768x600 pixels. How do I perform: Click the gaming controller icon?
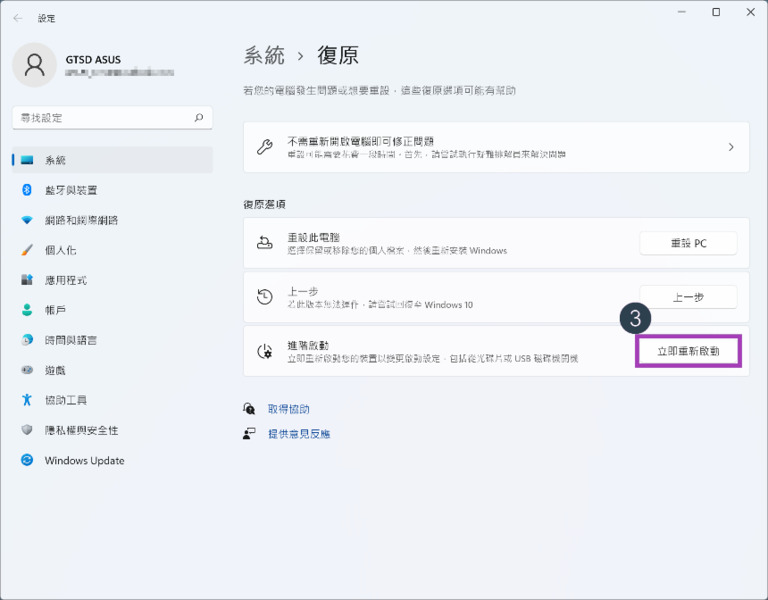[x=27, y=370]
